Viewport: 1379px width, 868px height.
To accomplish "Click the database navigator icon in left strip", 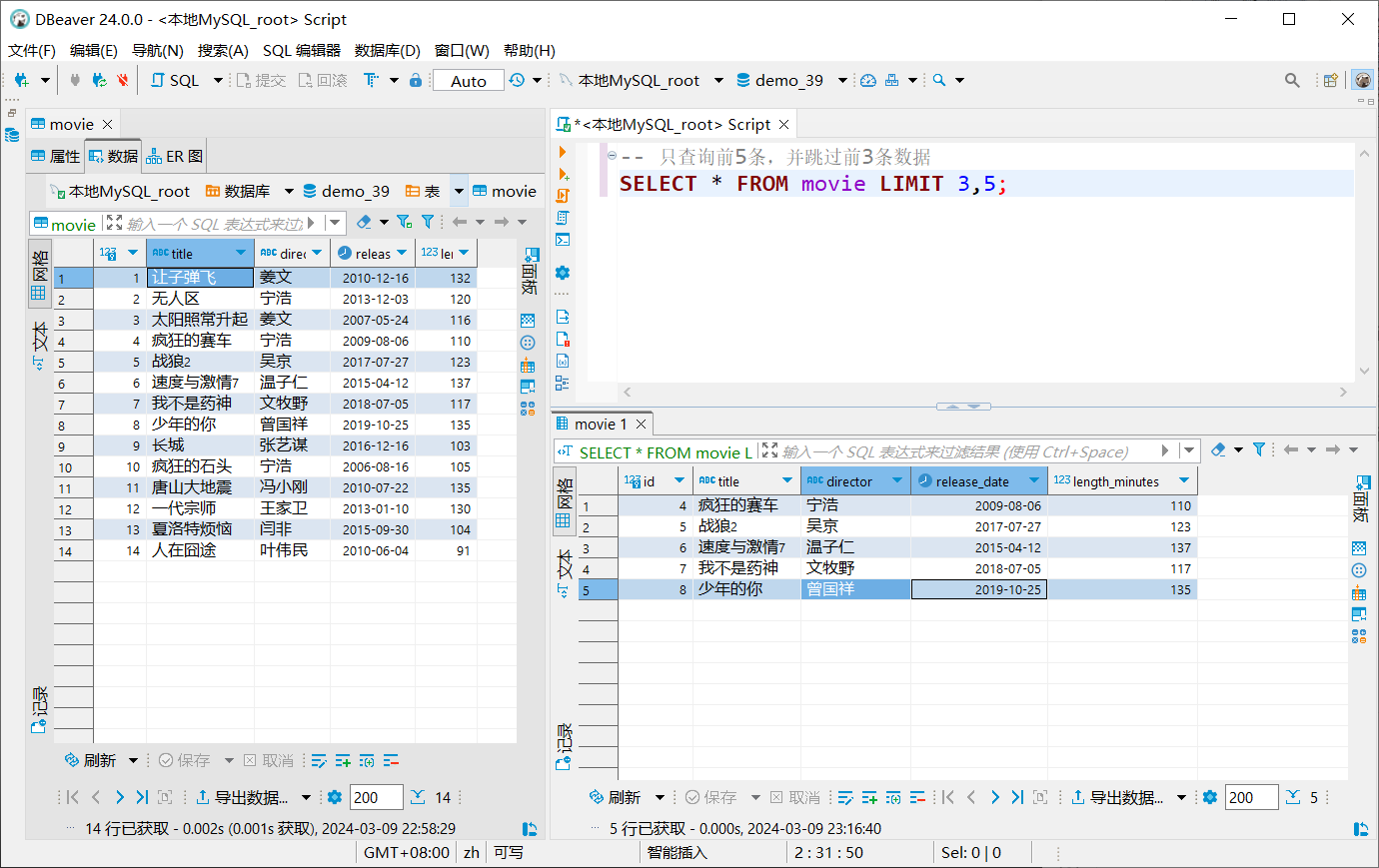I will point(12,135).
